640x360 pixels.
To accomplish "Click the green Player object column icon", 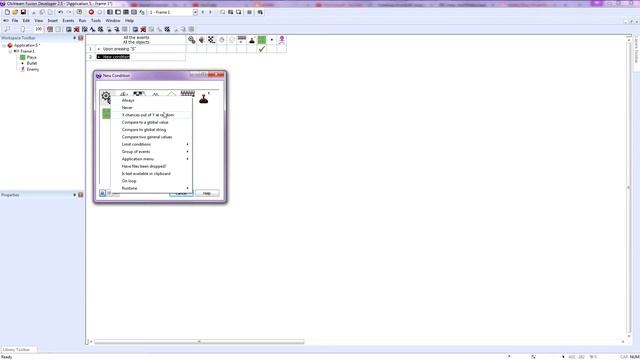I will (262, 40).
